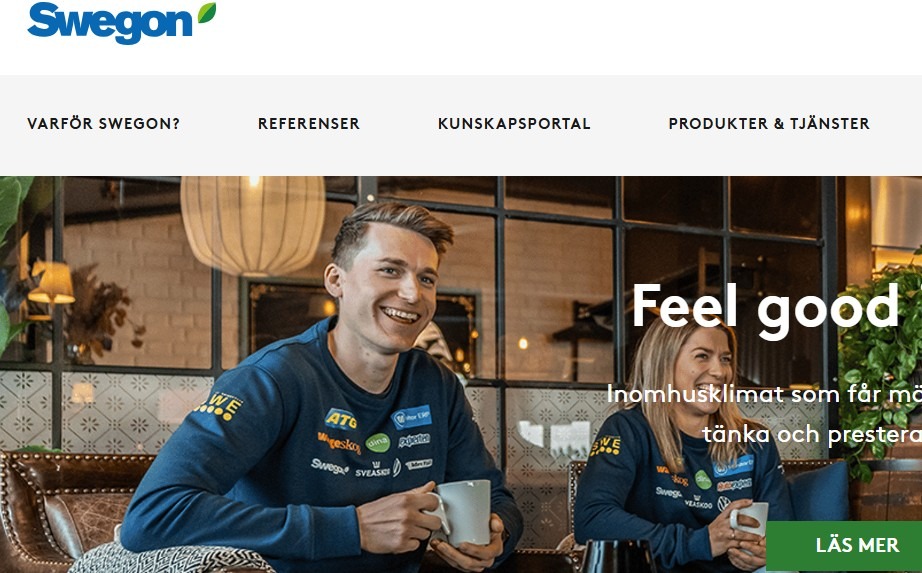922x573 pixels.
Task: Click the green leaf in the Swegon logo
Action: point(207,12)
